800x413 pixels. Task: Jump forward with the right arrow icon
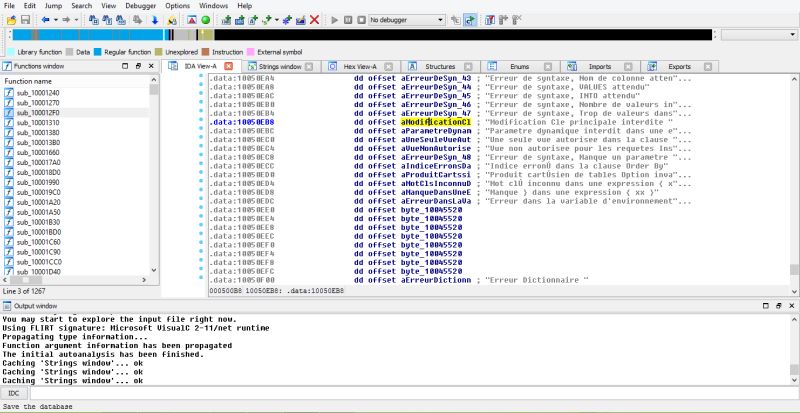tap(66, 20)
